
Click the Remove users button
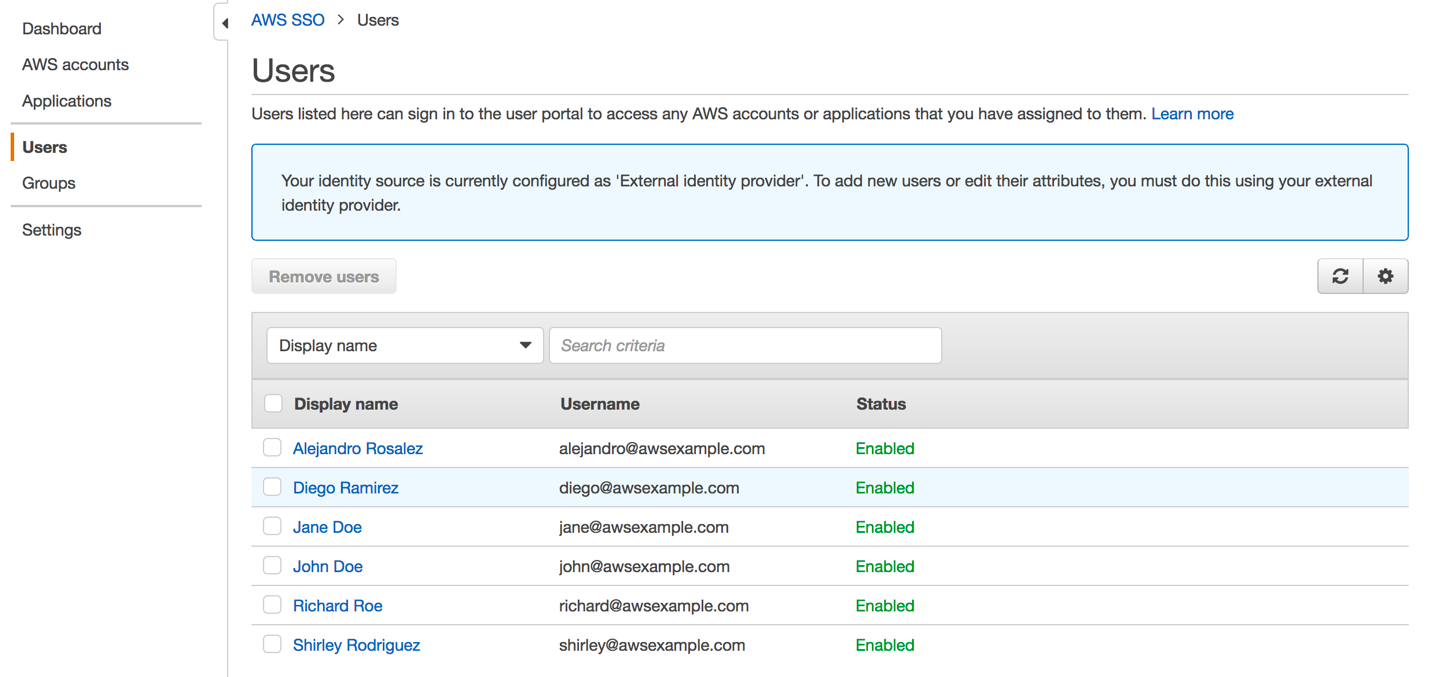point(323,276)
